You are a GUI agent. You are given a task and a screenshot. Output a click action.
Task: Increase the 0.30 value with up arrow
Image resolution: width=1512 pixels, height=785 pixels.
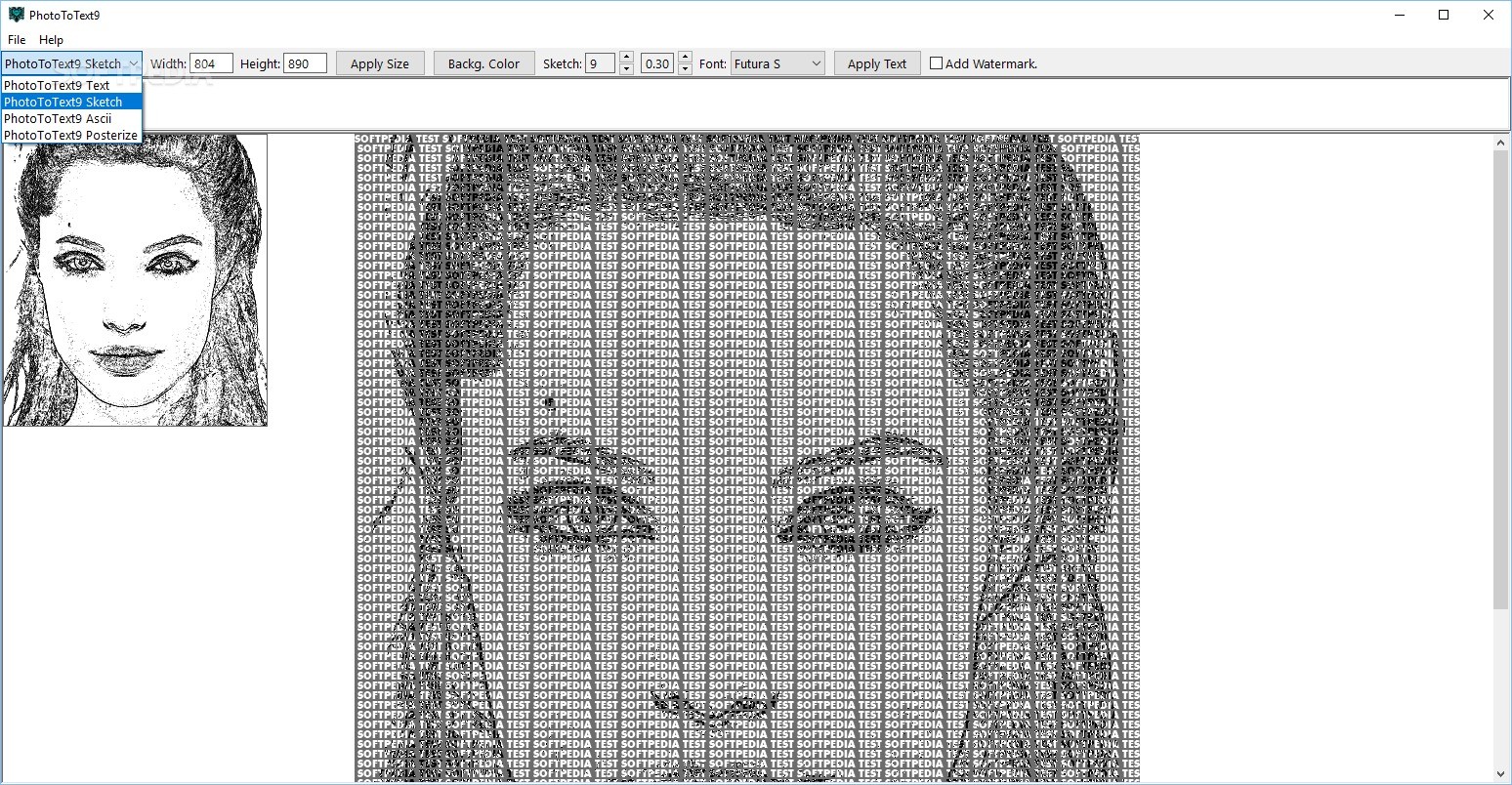click(685, 58)
